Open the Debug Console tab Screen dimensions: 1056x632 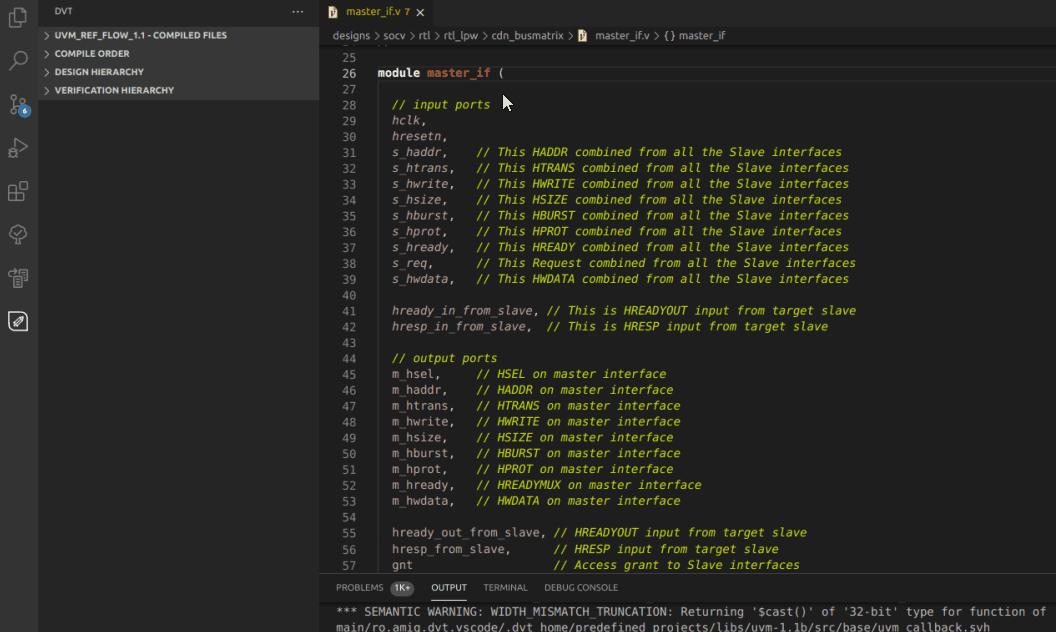tap(581, 588)
